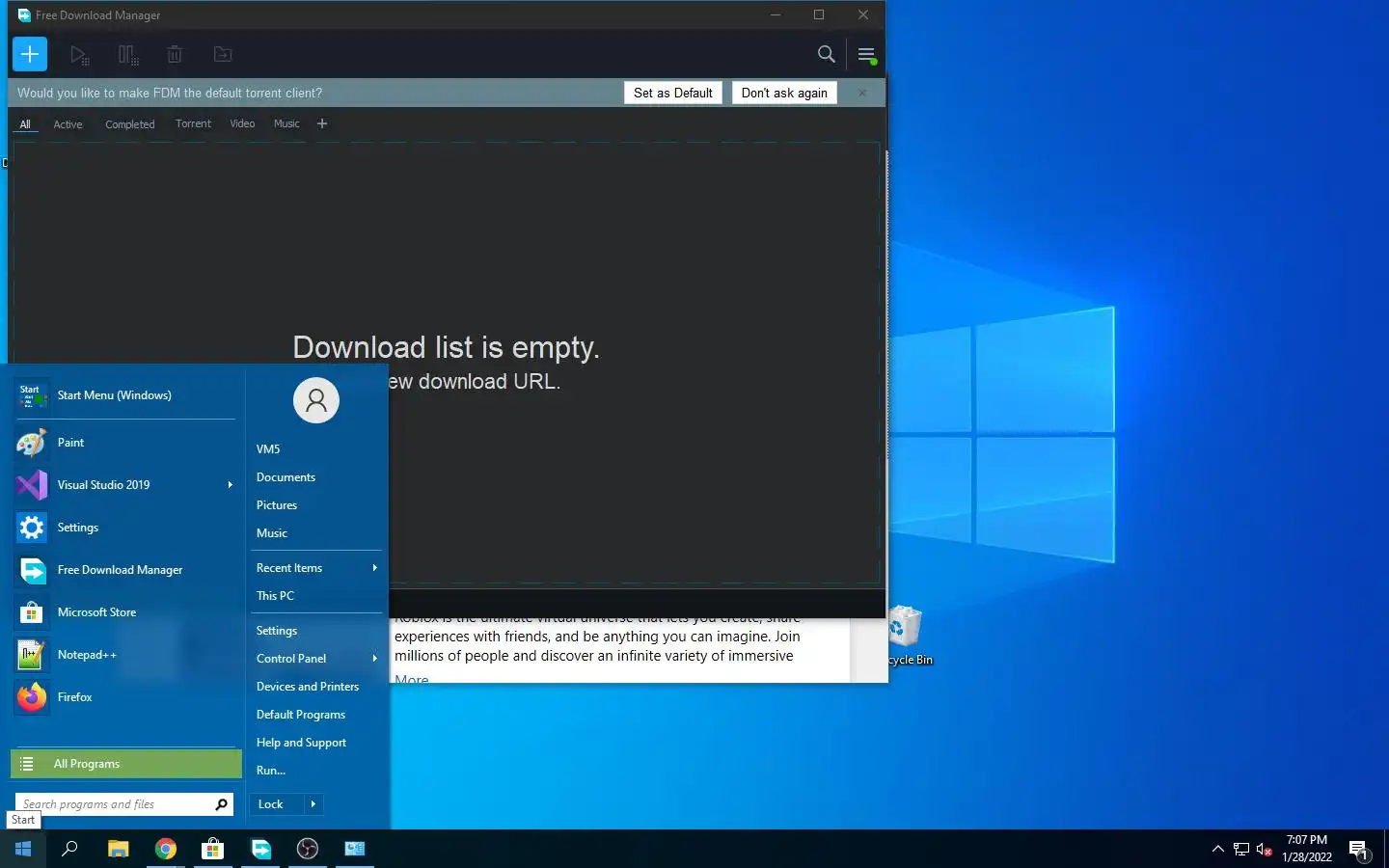Click the muted volume tray icon
The width and height of the screenshot is (1389, 868).
1265,850
